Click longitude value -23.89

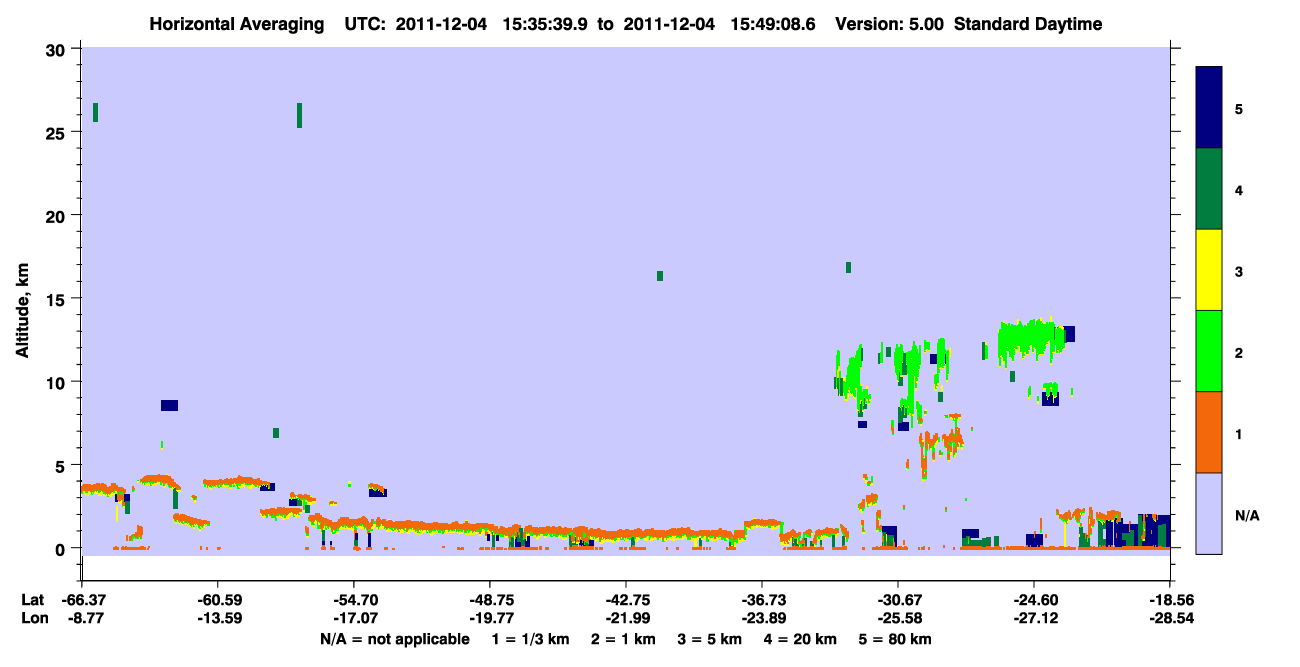[762, 618]
